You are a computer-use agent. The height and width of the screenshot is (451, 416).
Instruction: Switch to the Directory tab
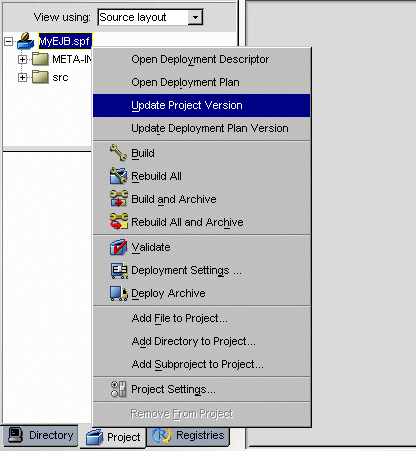[x=41, y=435]
